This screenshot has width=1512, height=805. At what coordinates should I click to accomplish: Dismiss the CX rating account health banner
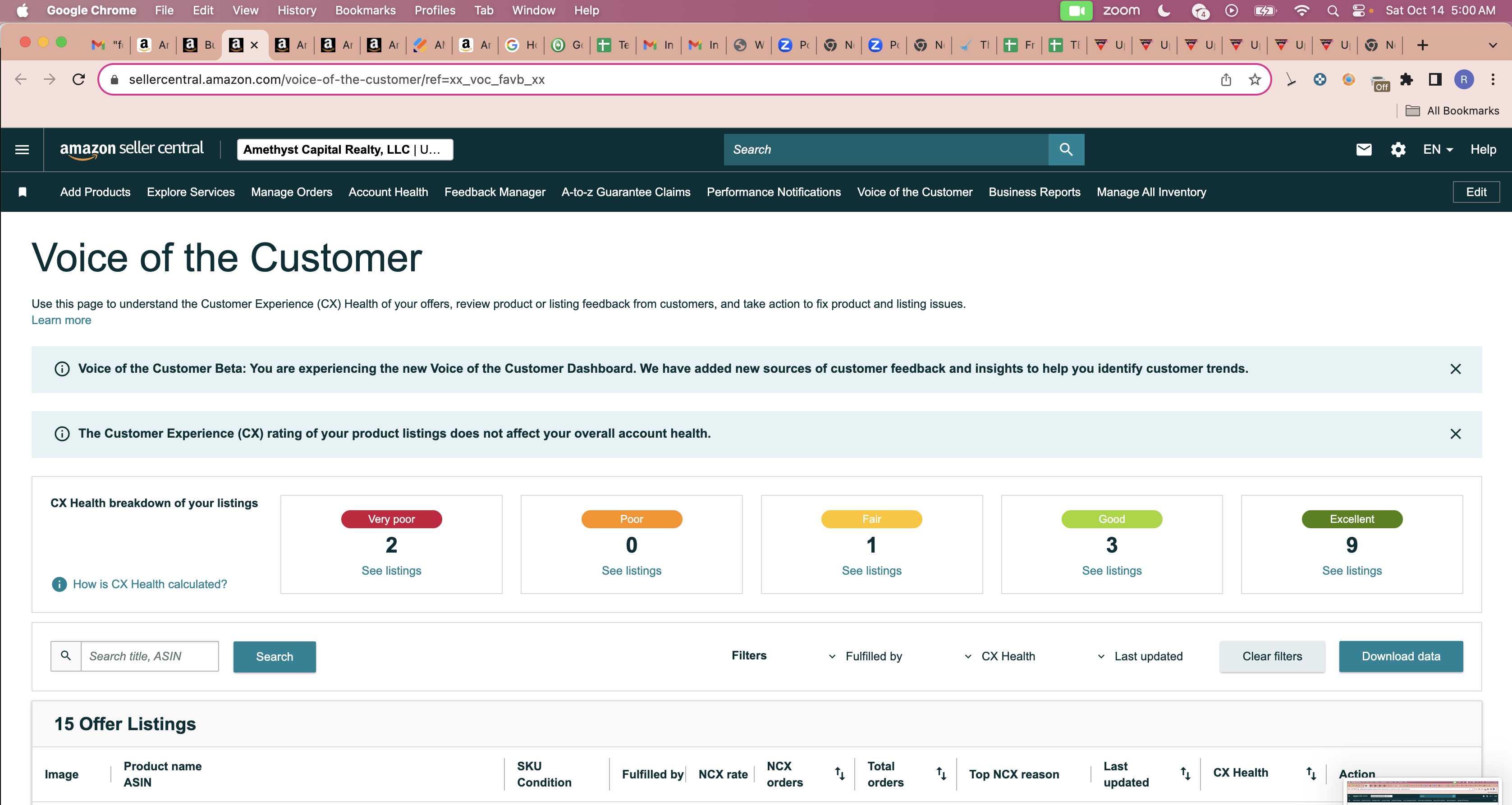1455,434
